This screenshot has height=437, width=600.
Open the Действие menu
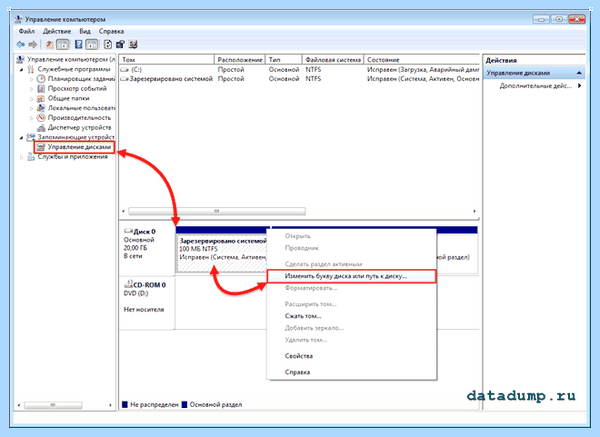[x=57, y=31]
